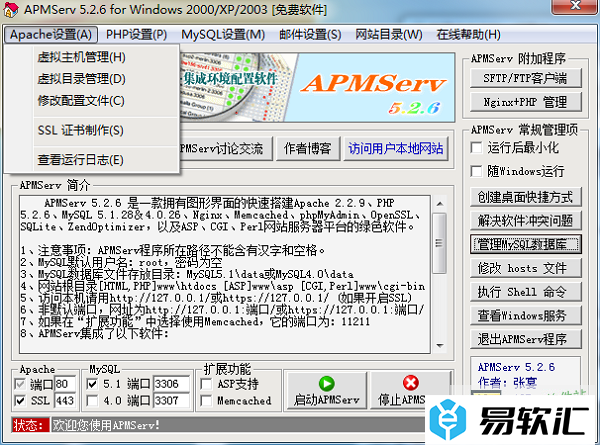
Task: Click the 简介 scrollbar down arrow
Action: pos(440,346)
